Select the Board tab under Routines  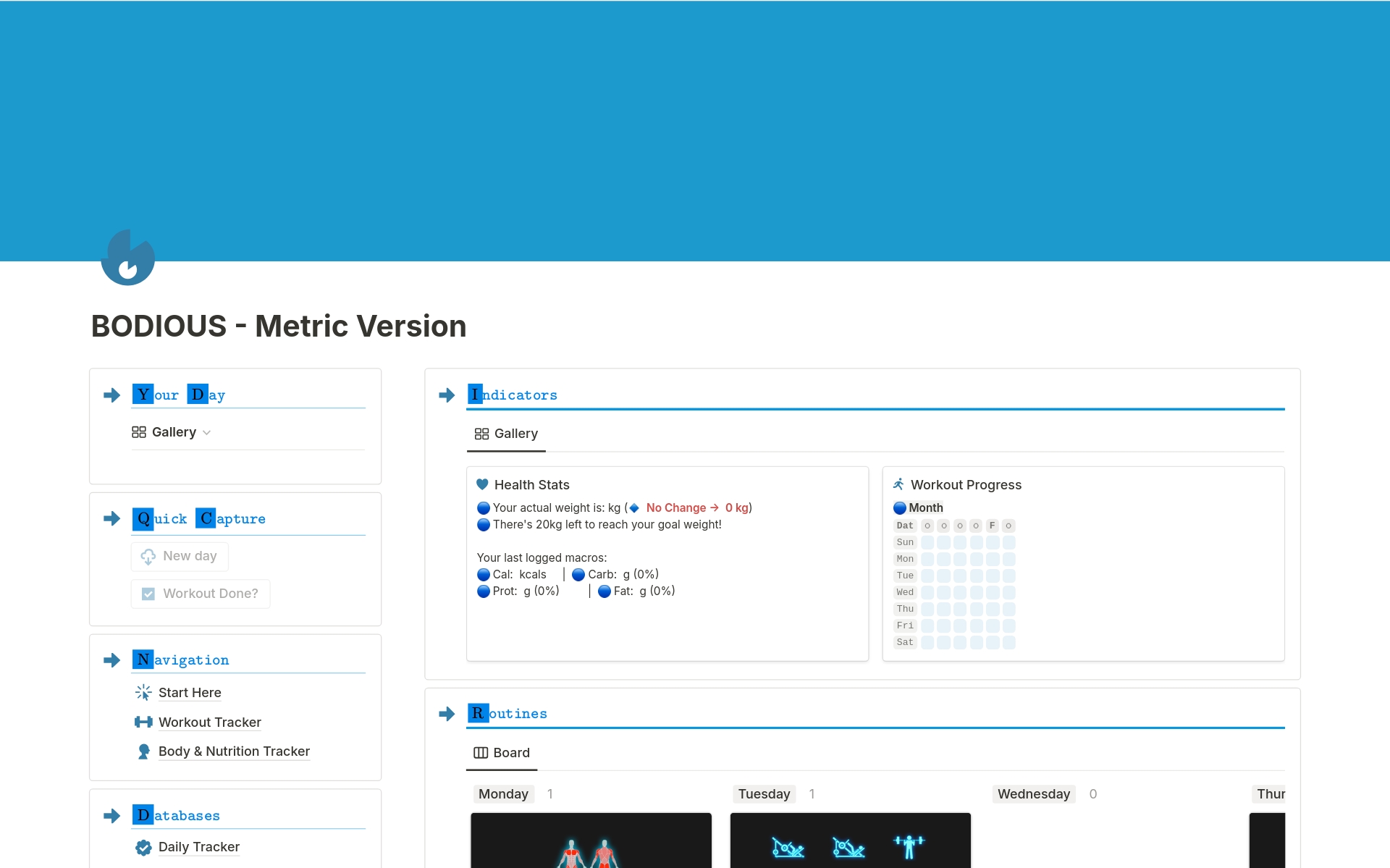point(502,753)
